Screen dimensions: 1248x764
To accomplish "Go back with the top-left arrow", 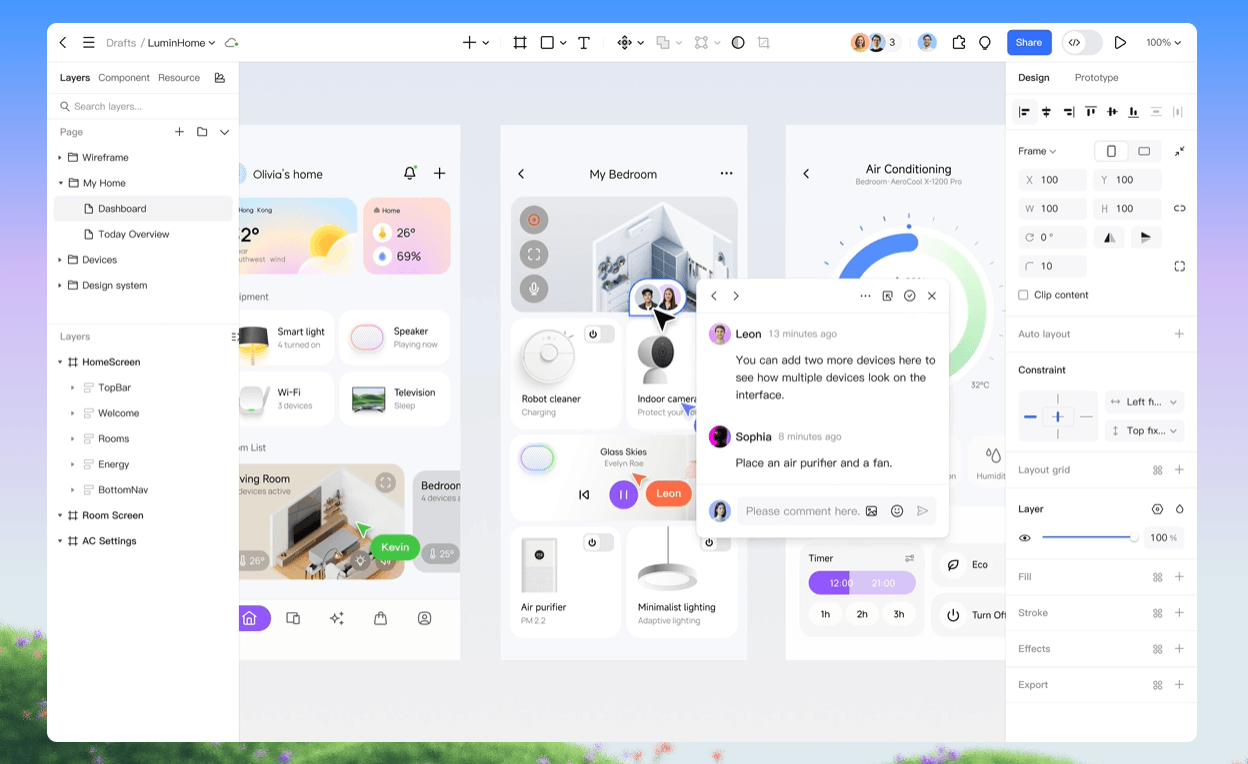I will point(63,43).
